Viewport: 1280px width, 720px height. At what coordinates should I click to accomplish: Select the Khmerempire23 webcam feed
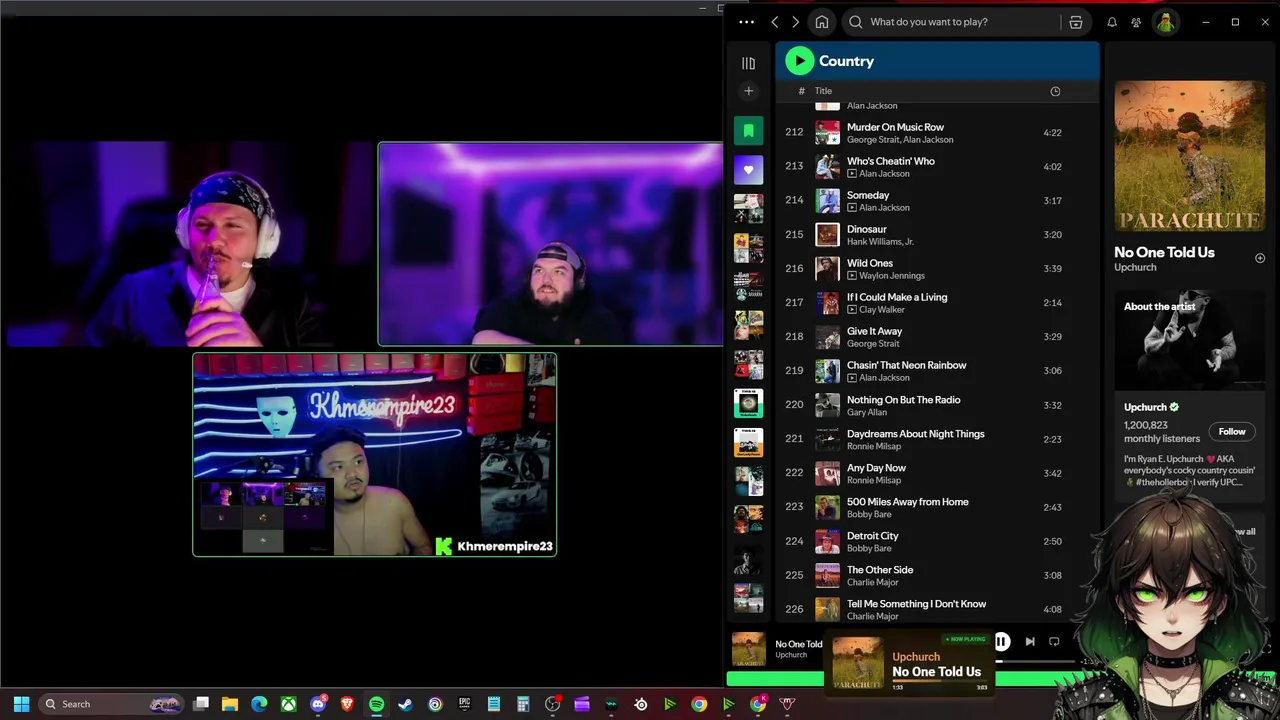[374, 454]
